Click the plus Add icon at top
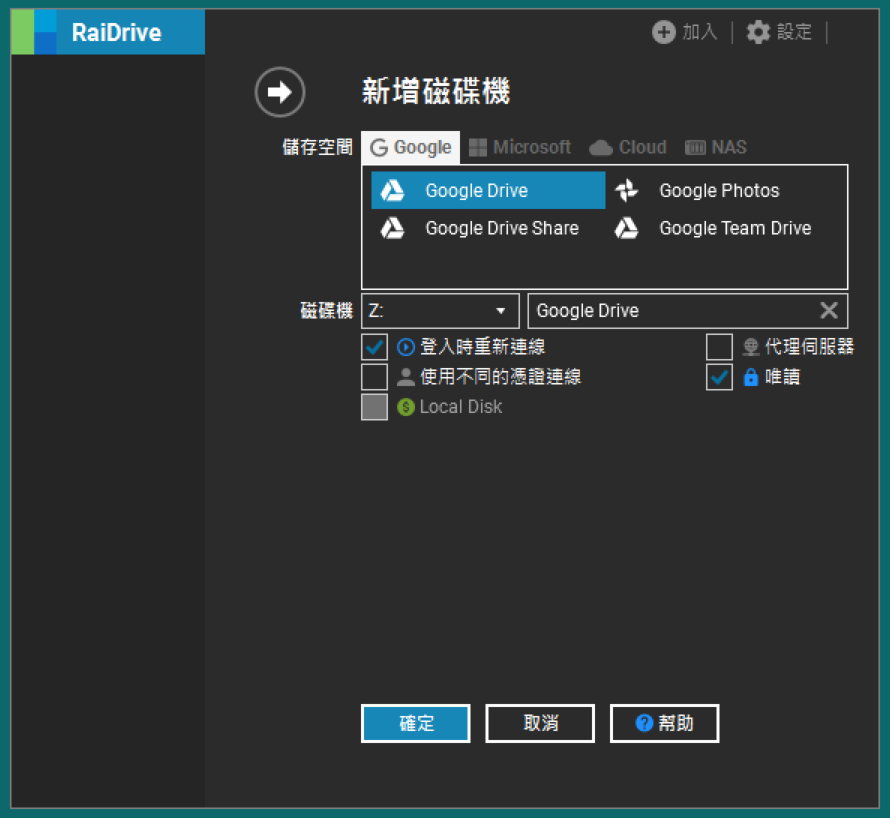 pos(664,32)
